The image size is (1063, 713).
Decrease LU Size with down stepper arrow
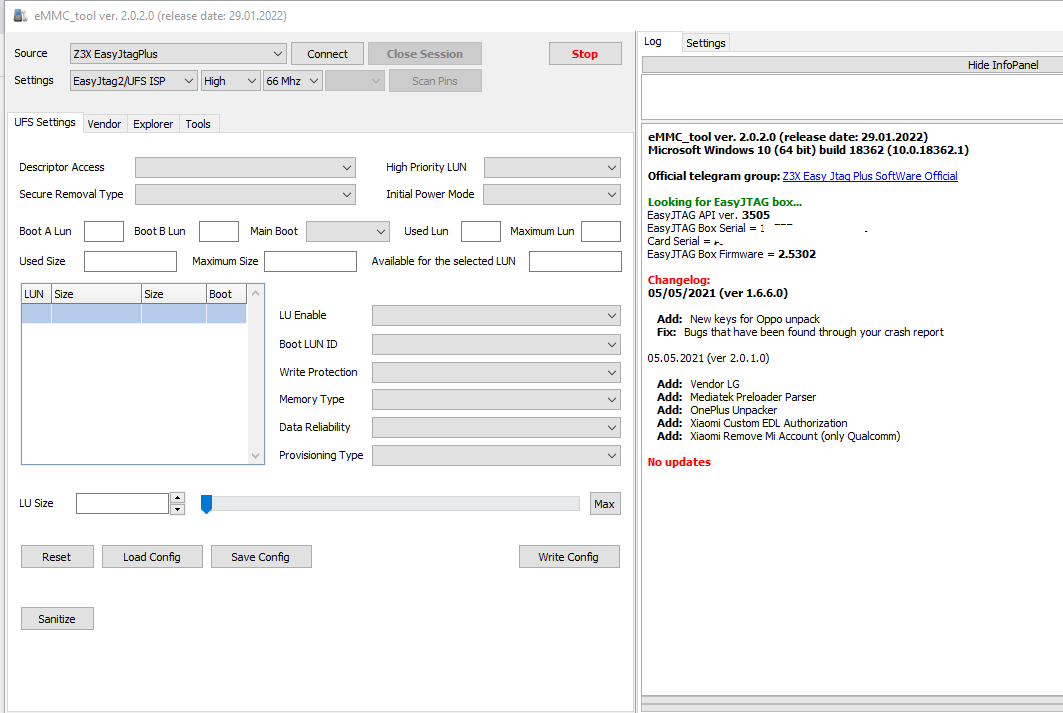tap(178, 509)
